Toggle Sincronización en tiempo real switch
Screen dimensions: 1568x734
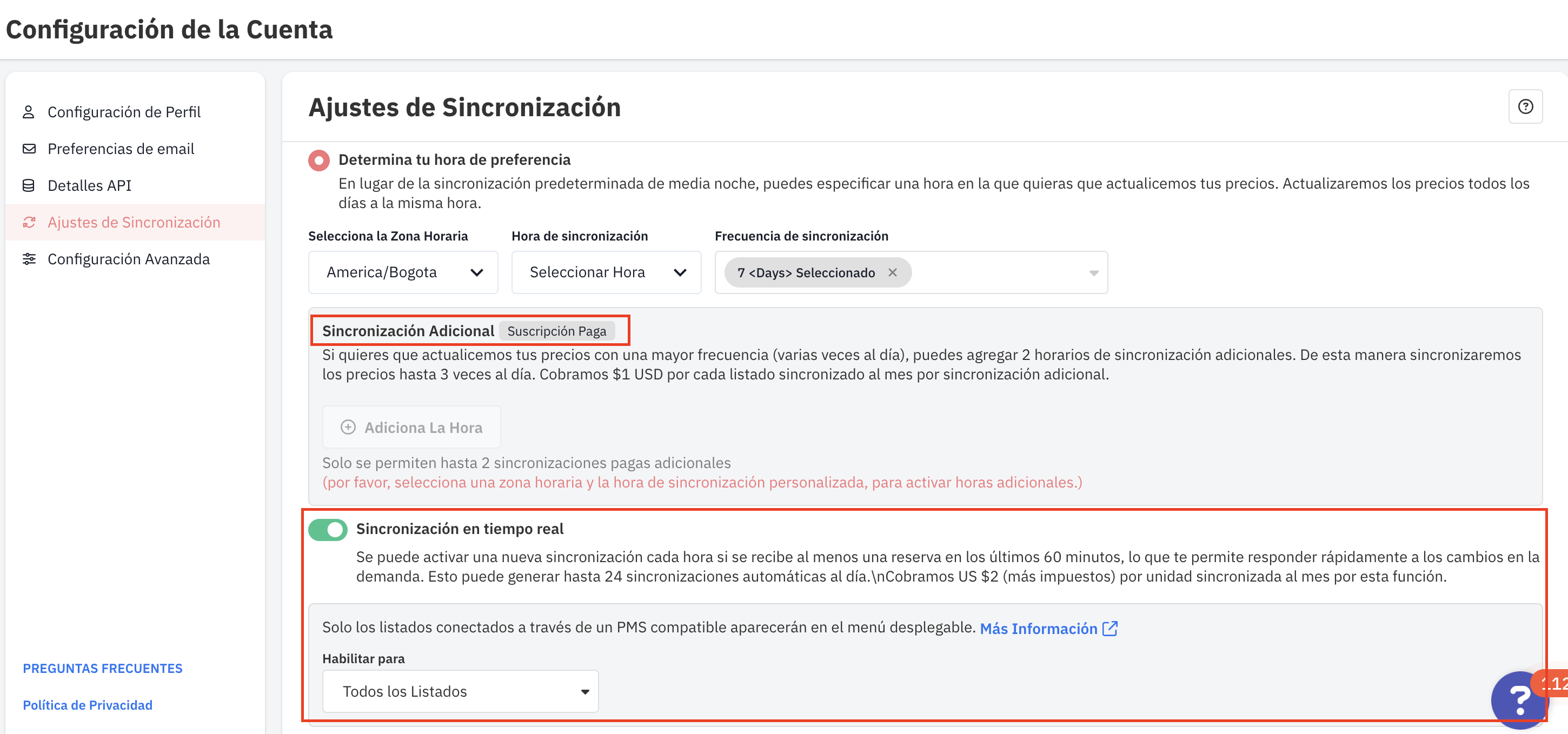328,530
